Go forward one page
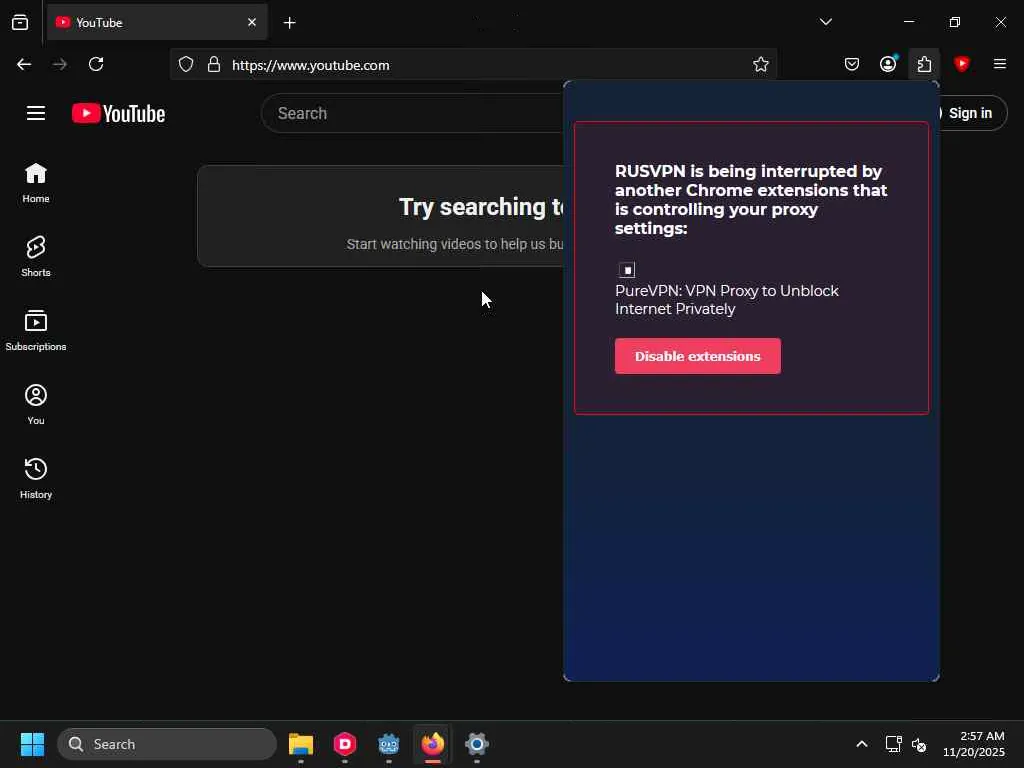Screen dimensions: 1024x768 click(x=60, y=64)
